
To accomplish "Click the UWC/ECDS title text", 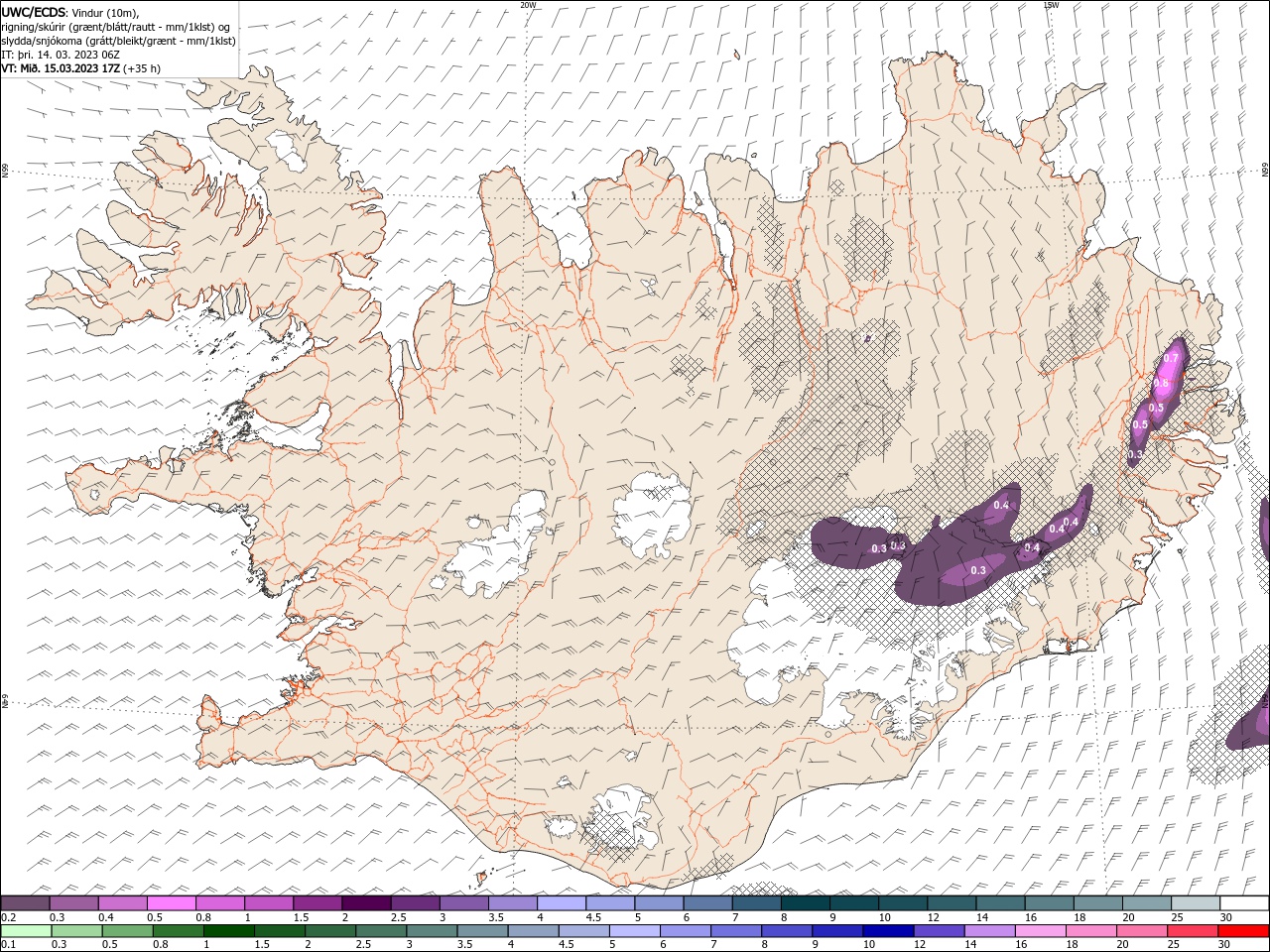I will click(x=34, y=11).
